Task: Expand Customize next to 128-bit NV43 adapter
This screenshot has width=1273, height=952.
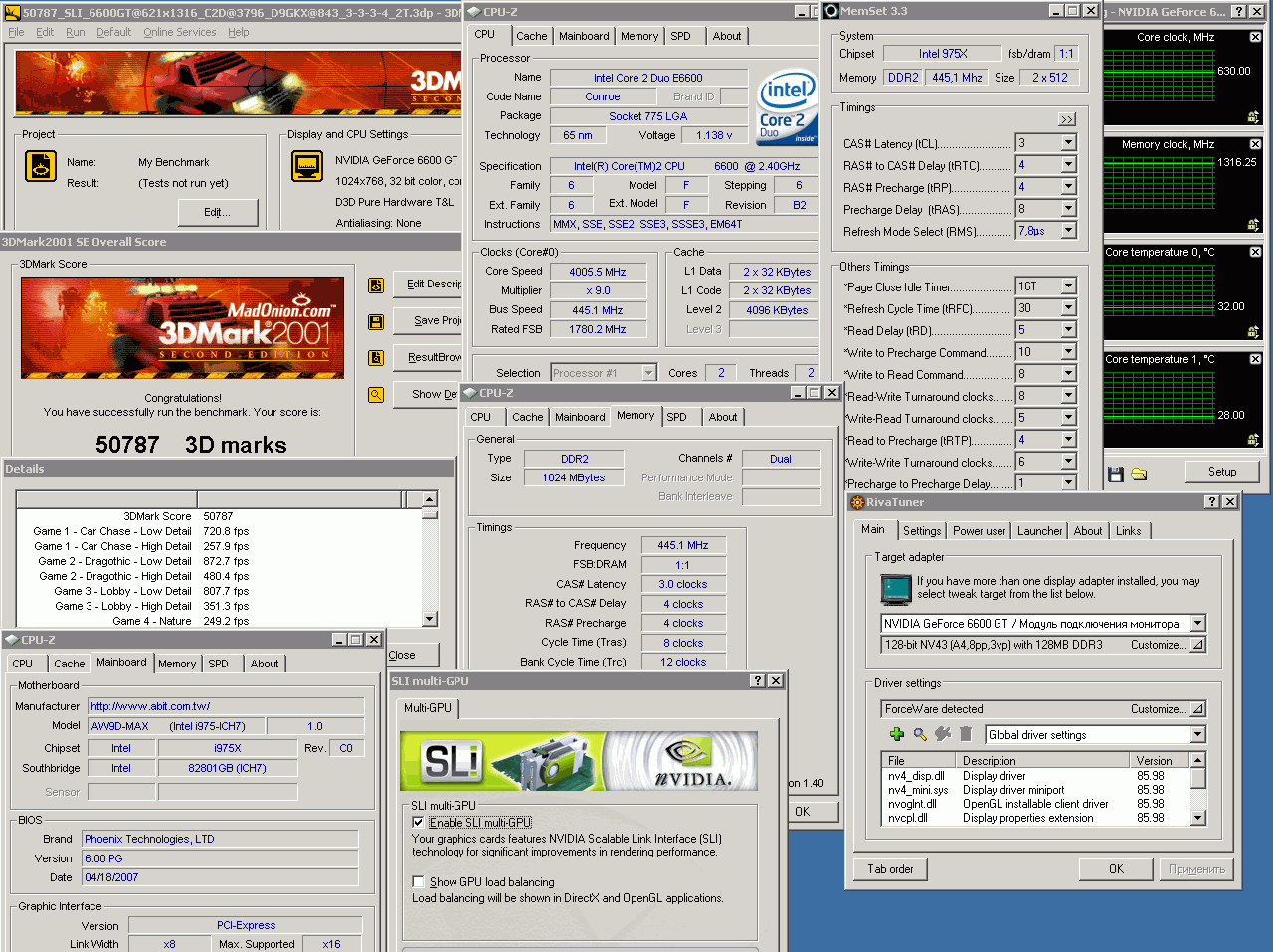Action: tap(1197, 645)
